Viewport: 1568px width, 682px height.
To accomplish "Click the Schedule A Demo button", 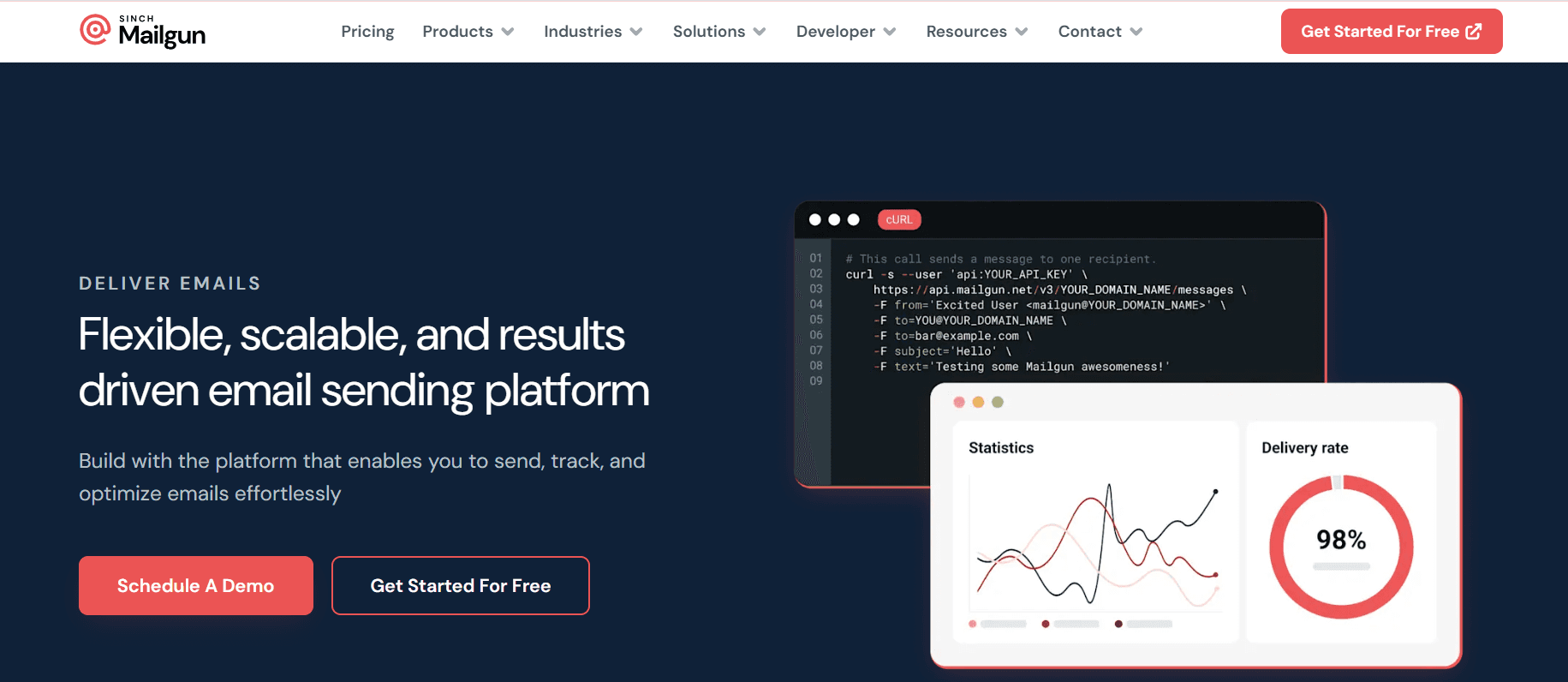I will 196,585.
